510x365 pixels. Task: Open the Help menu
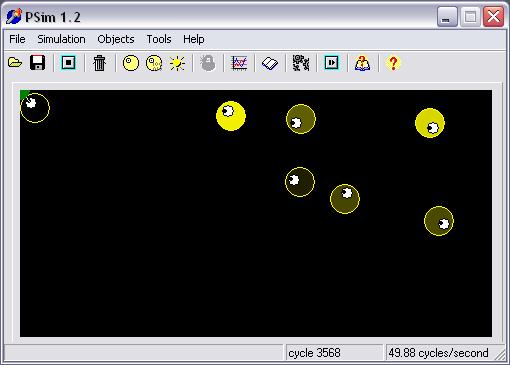click(194, 39)
